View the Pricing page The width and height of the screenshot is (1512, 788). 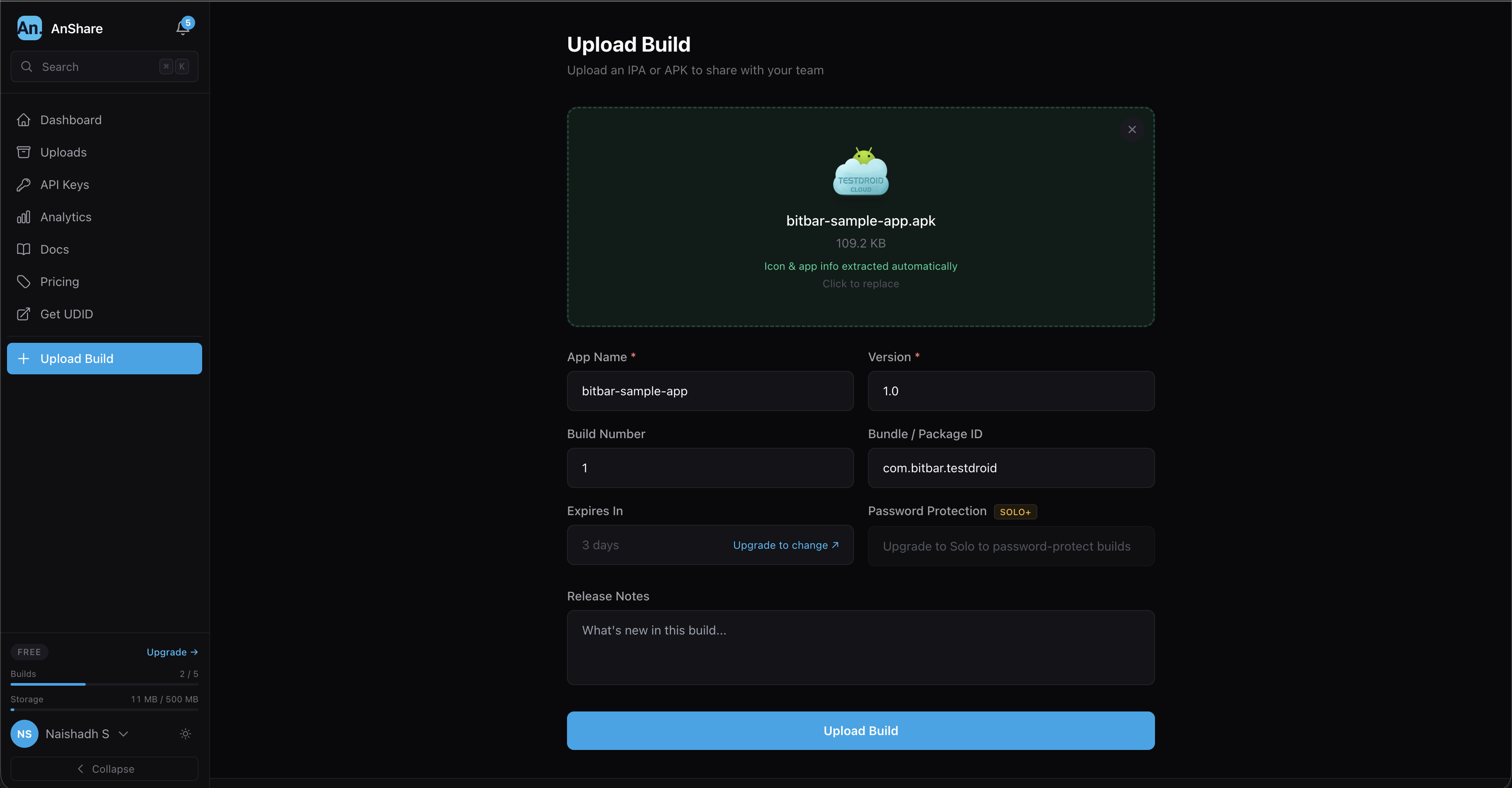[105, 282]
